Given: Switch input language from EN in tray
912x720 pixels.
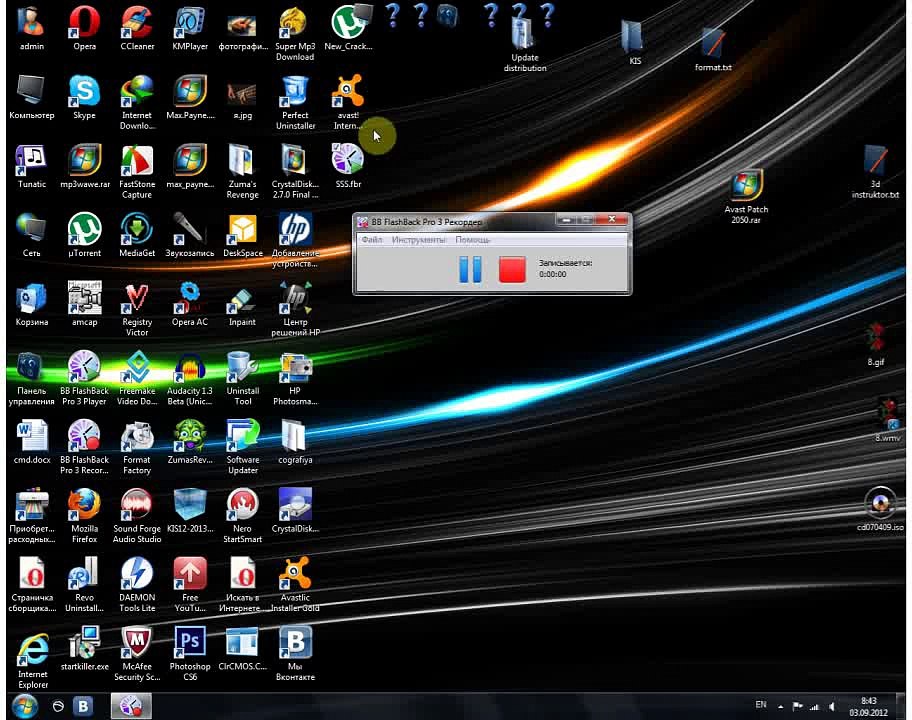Looking at the screenshot, I should pos(761,705).
